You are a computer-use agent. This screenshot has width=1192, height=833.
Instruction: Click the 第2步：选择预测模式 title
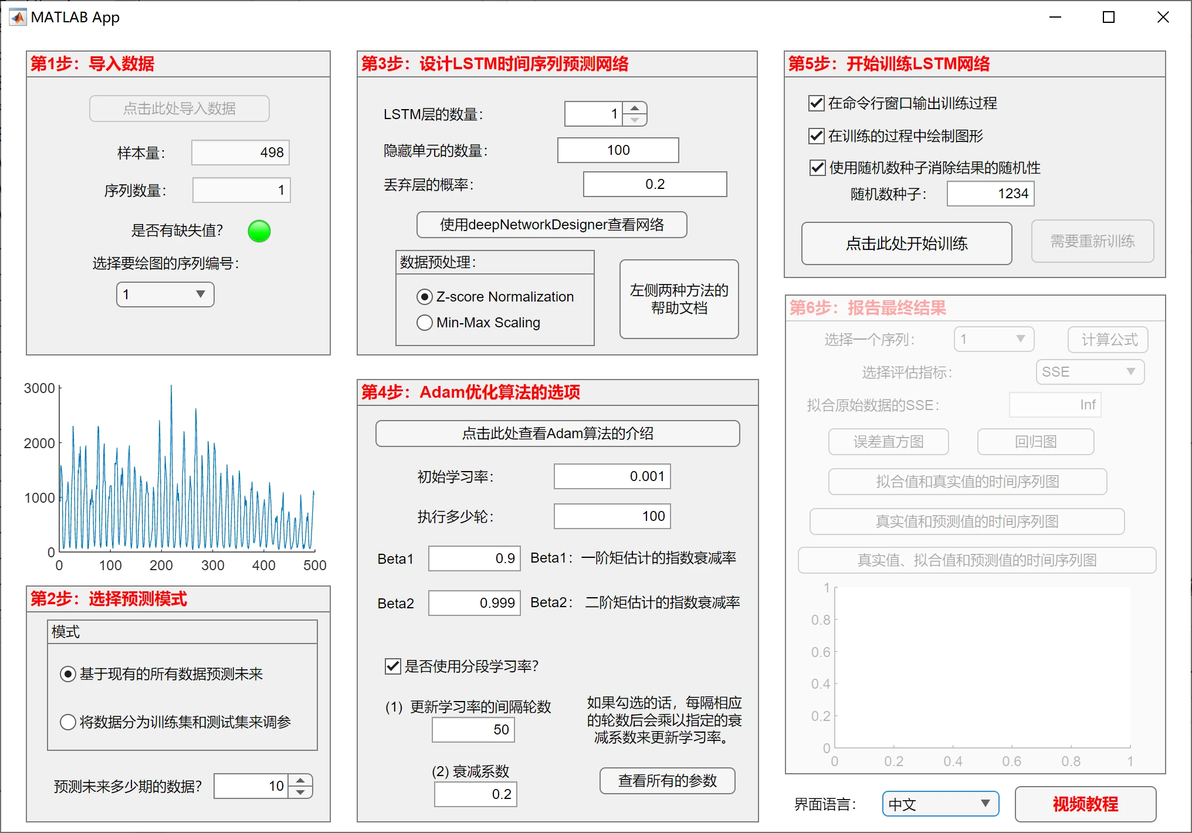click(x=108, y=599)
